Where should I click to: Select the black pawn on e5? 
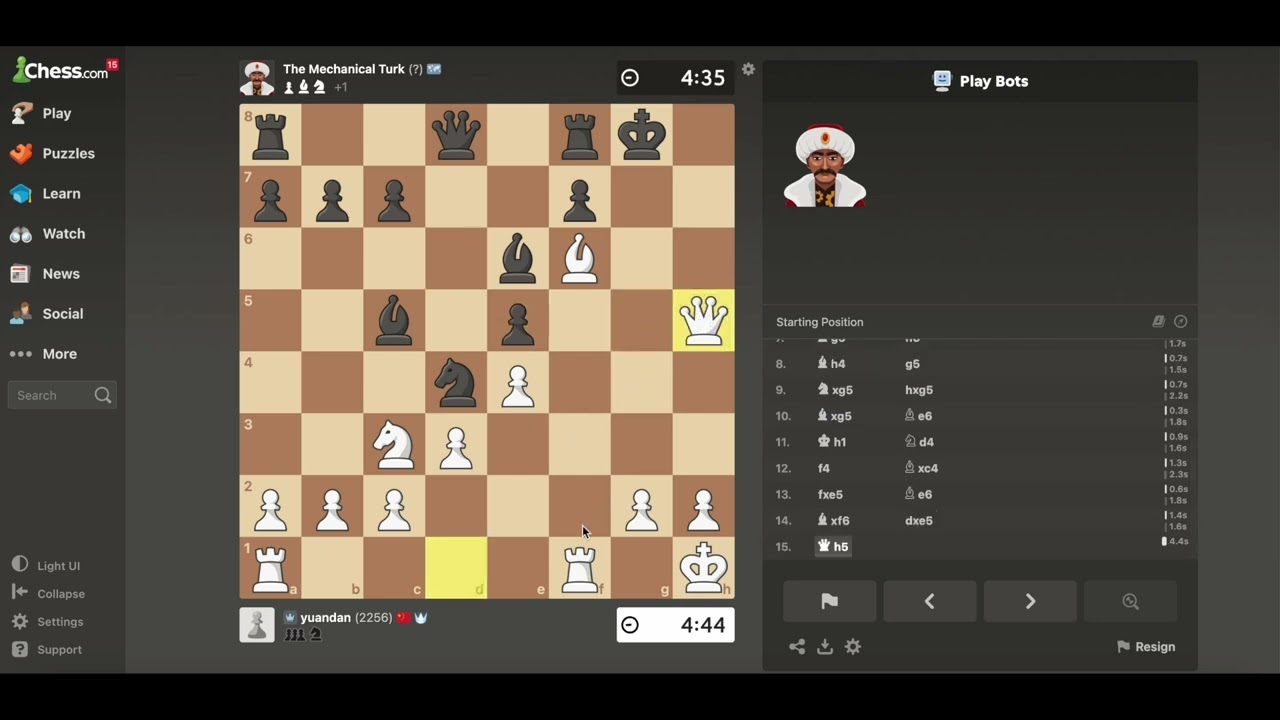[x=518, y=321]
